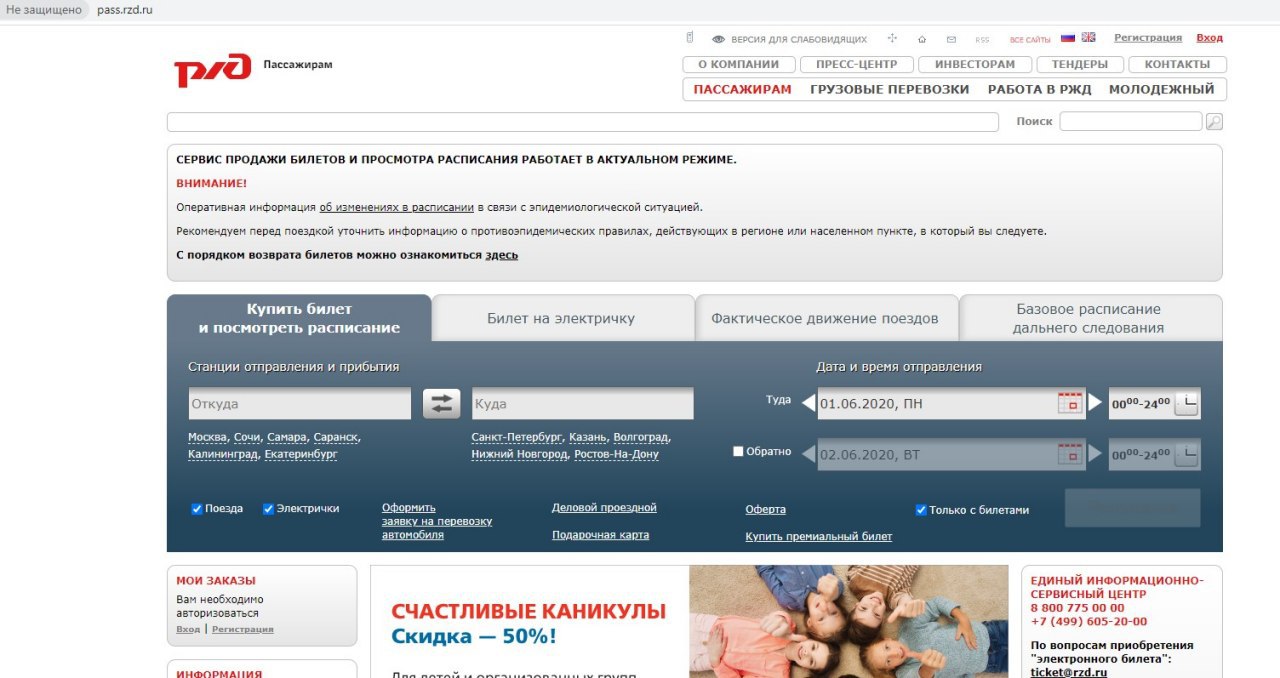Focus the Поиск search field

point(1130,121)
